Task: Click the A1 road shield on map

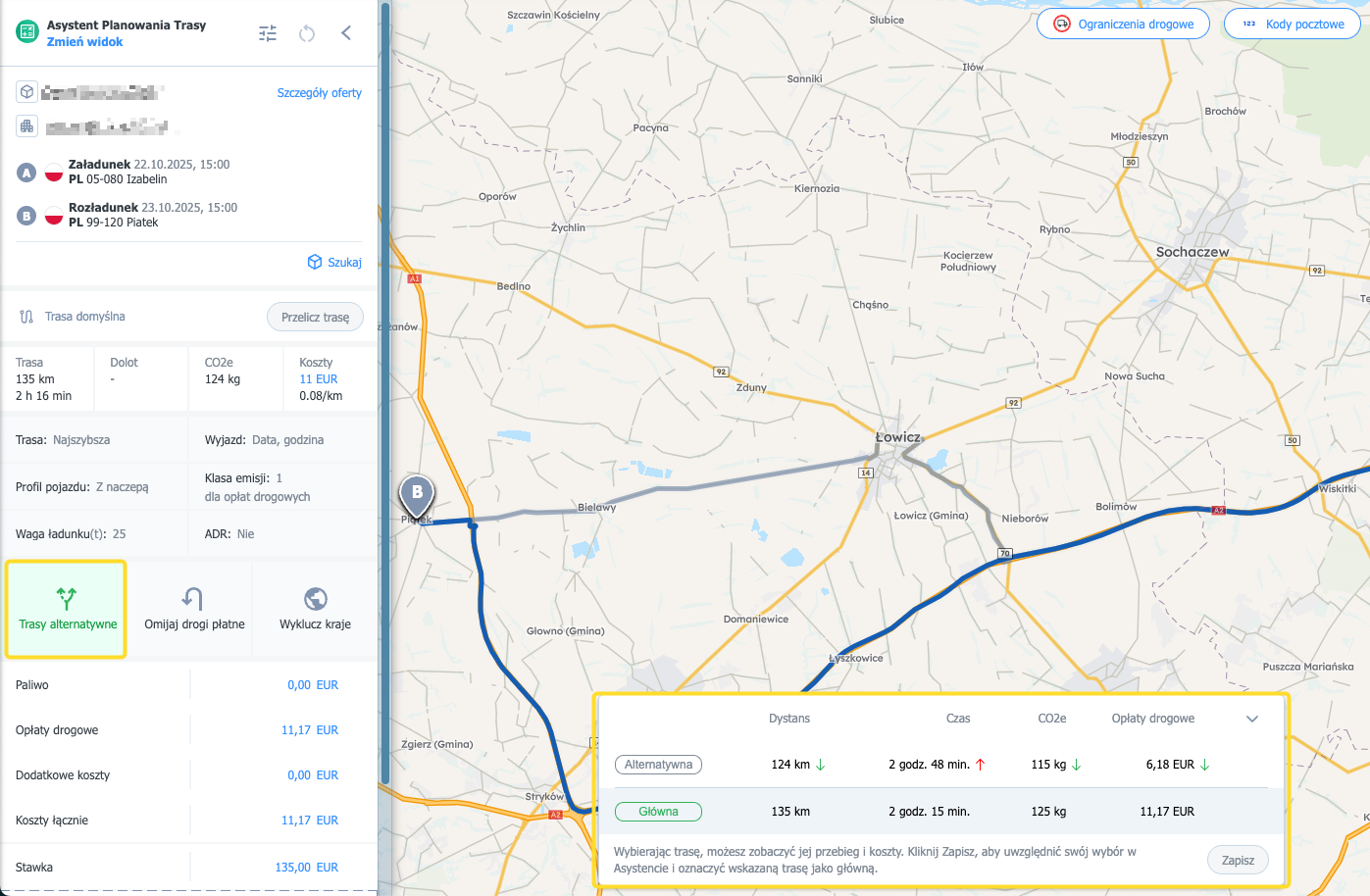Action: tap(415, 278)
